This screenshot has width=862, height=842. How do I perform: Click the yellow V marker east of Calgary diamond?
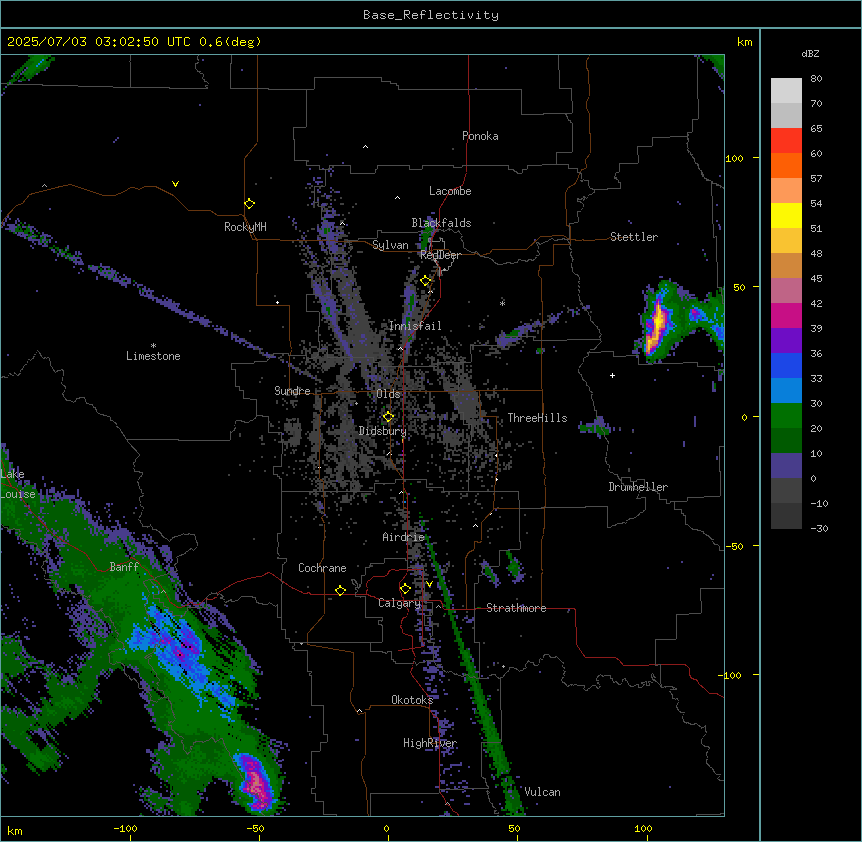click(429, 584)
